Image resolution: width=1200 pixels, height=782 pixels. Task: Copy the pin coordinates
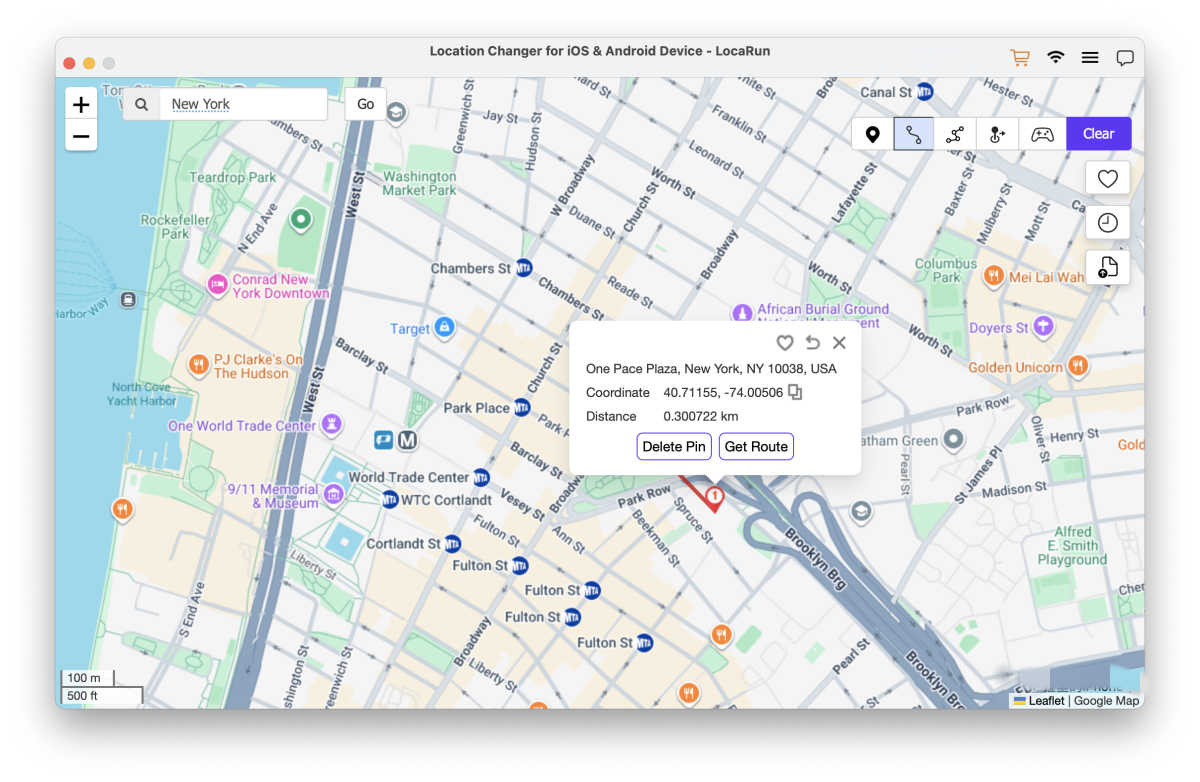(795, 393)
